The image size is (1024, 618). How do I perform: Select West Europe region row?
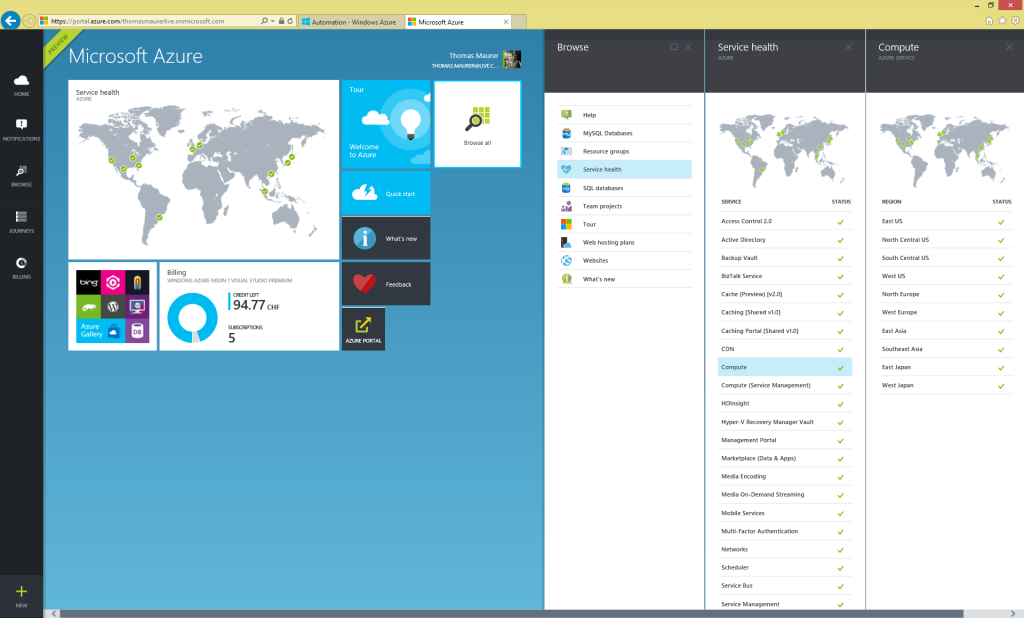(x=946, y=313)
